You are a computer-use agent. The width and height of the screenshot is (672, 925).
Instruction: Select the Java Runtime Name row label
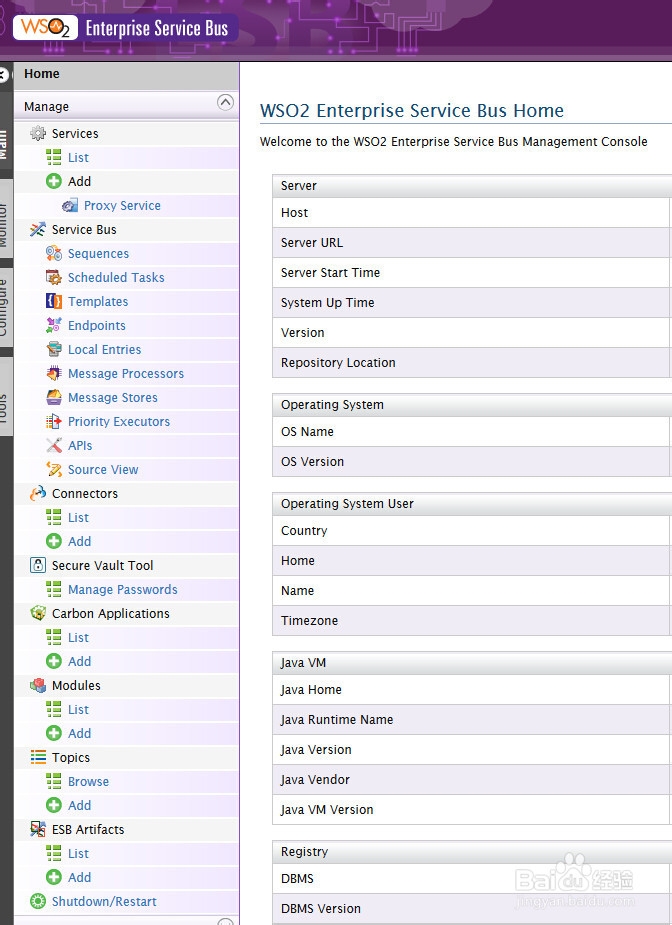[x=336, y=720]
